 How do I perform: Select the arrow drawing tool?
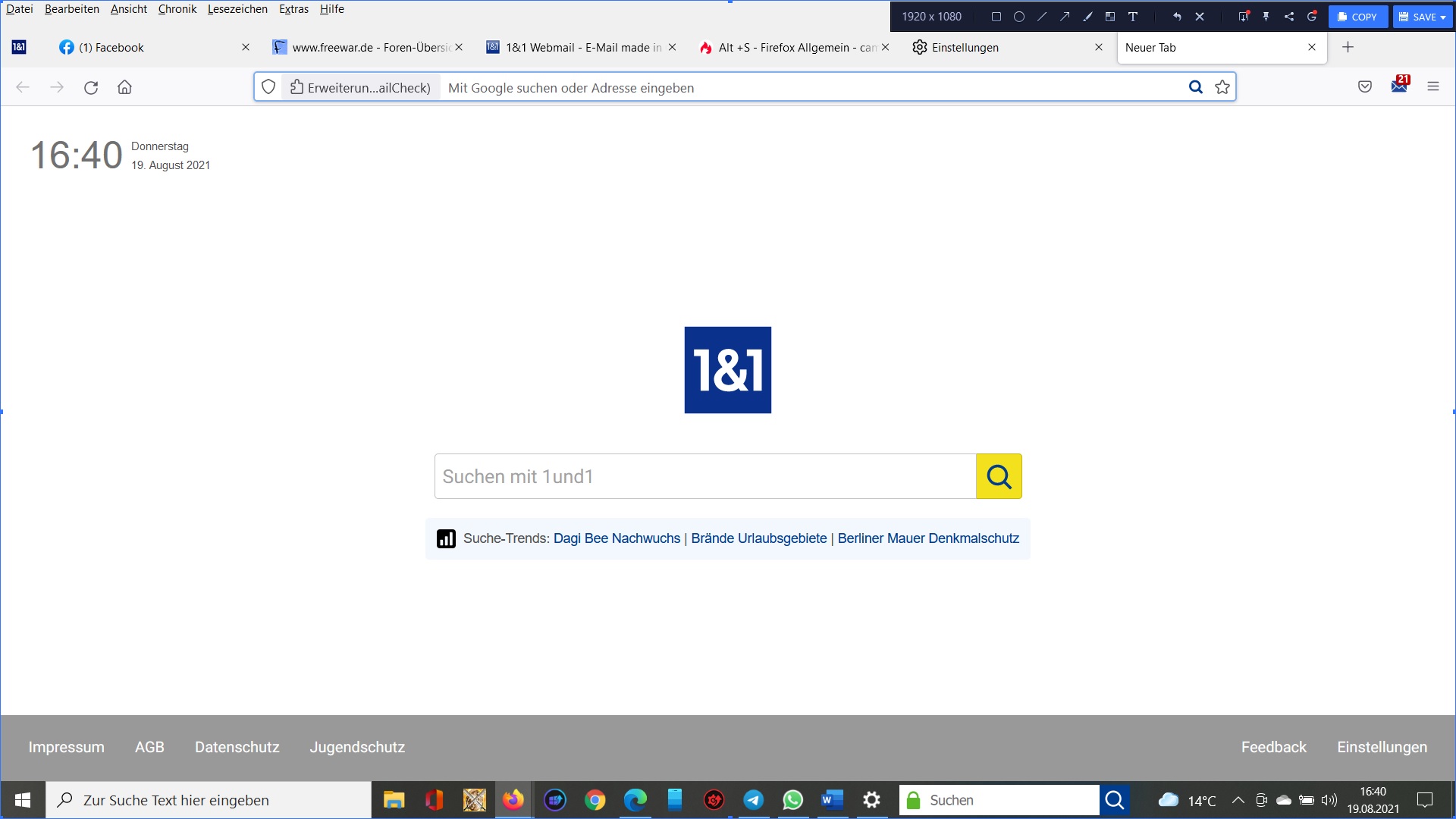(x=1065, y=17)
